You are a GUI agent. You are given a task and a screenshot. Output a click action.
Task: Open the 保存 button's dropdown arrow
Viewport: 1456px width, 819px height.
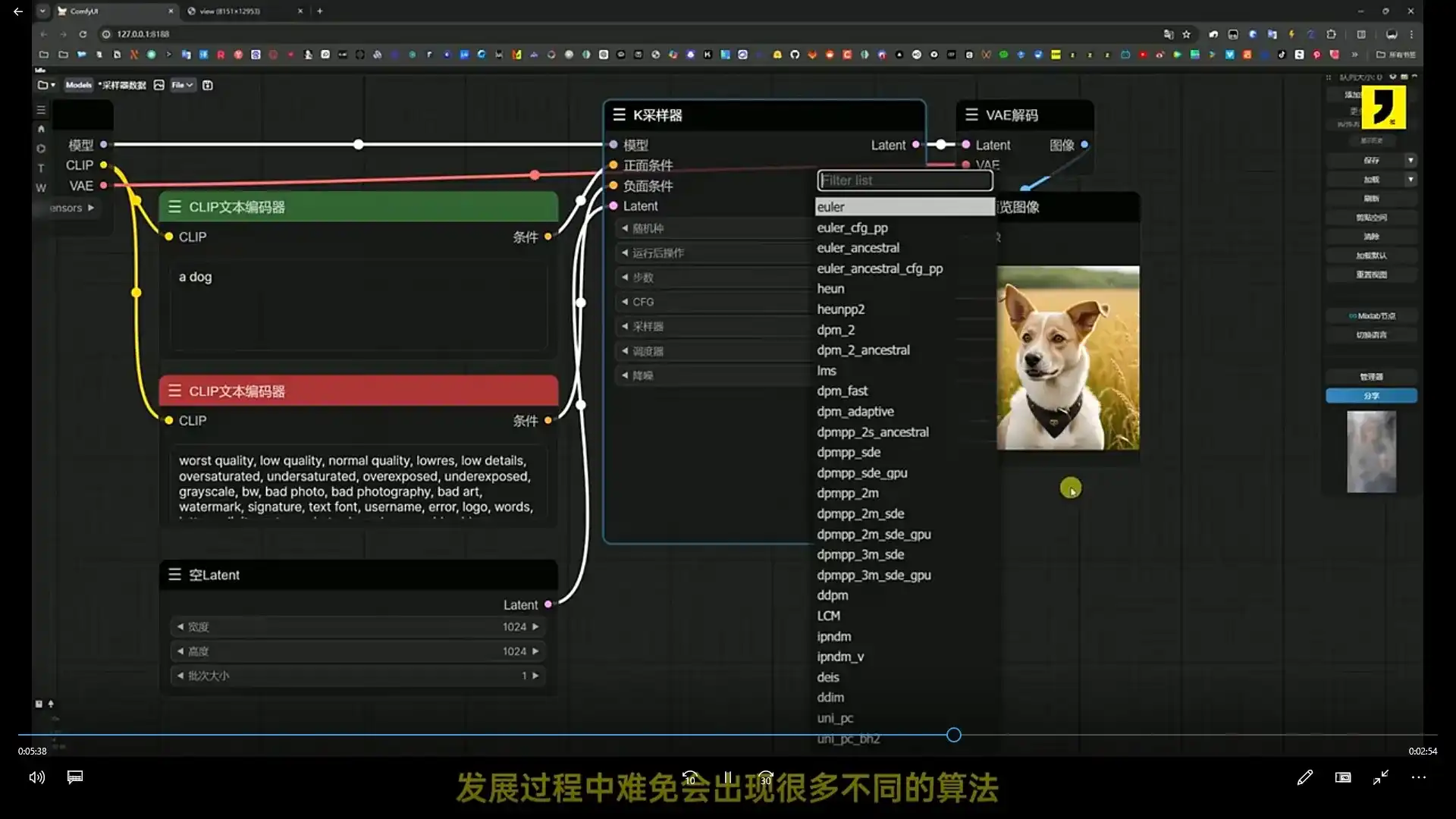pyautogui.click(x=1411, y=160)
